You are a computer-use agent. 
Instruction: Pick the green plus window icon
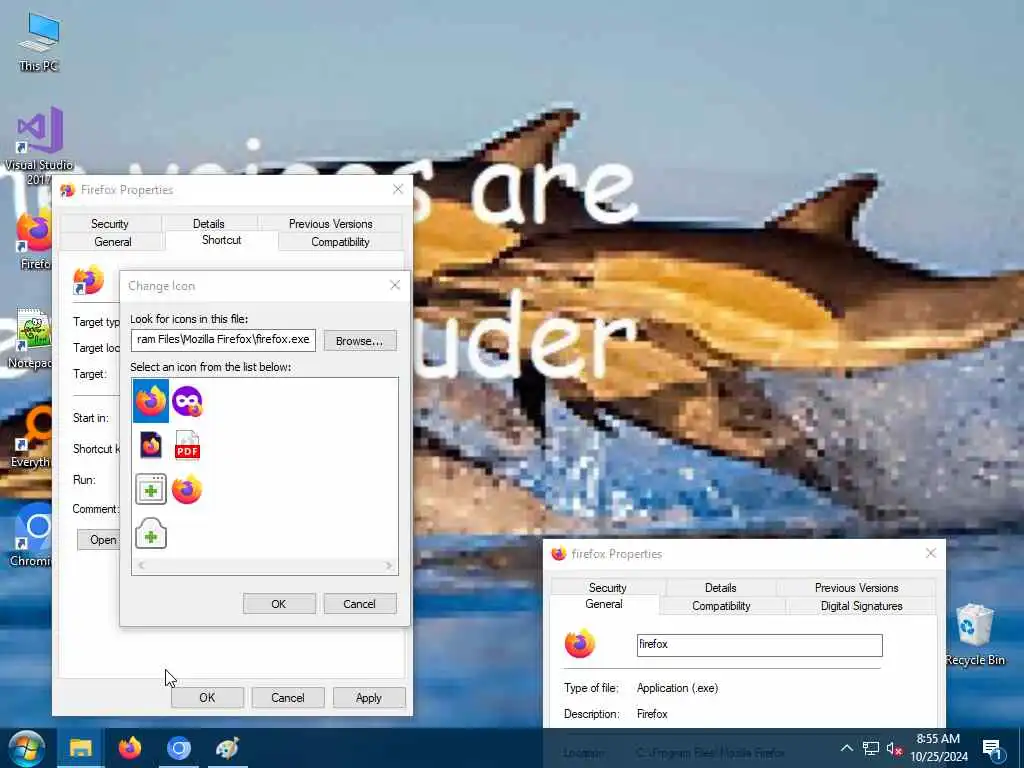point(151,489)
